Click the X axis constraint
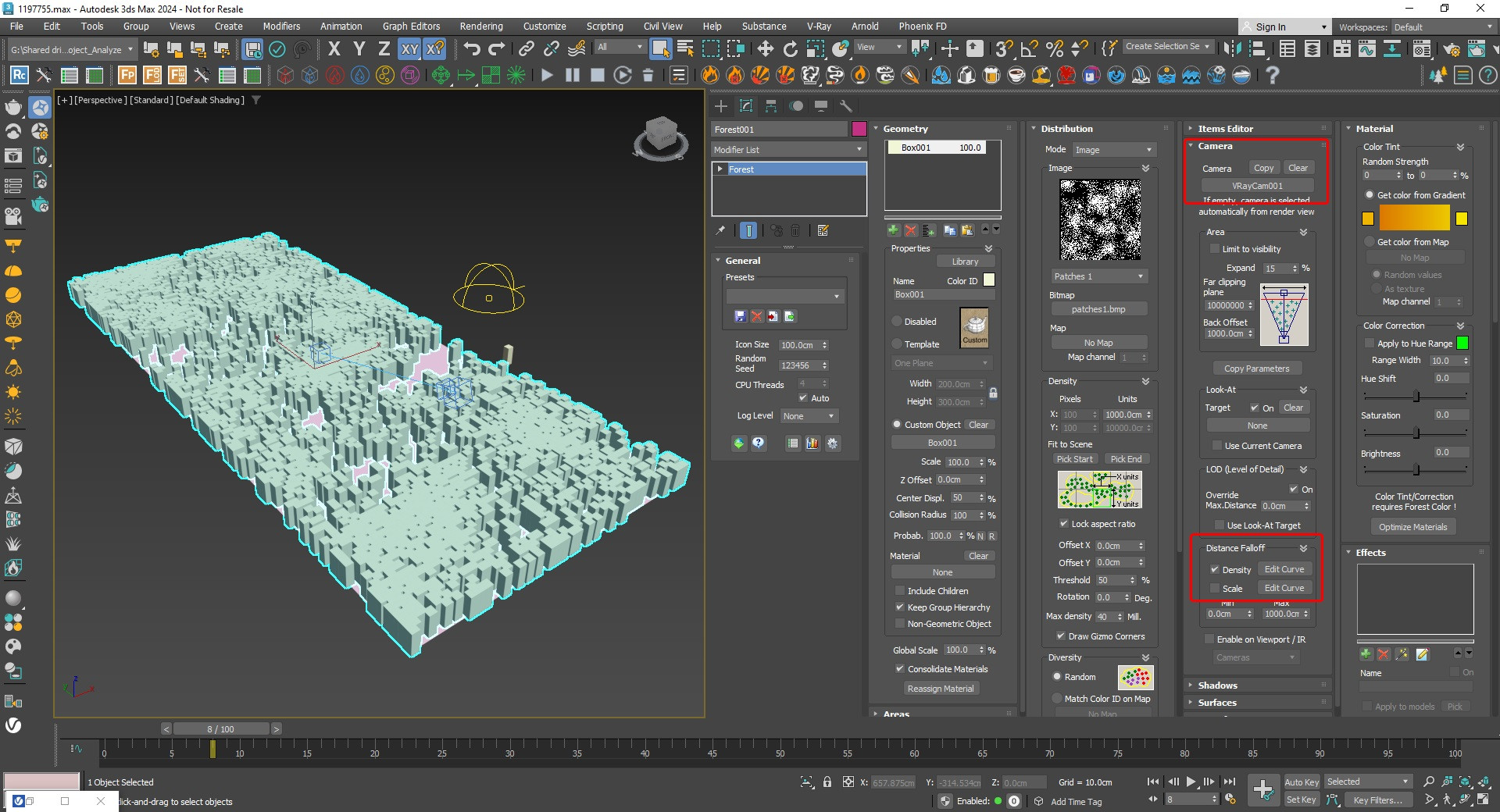 [x=334, y=48]
